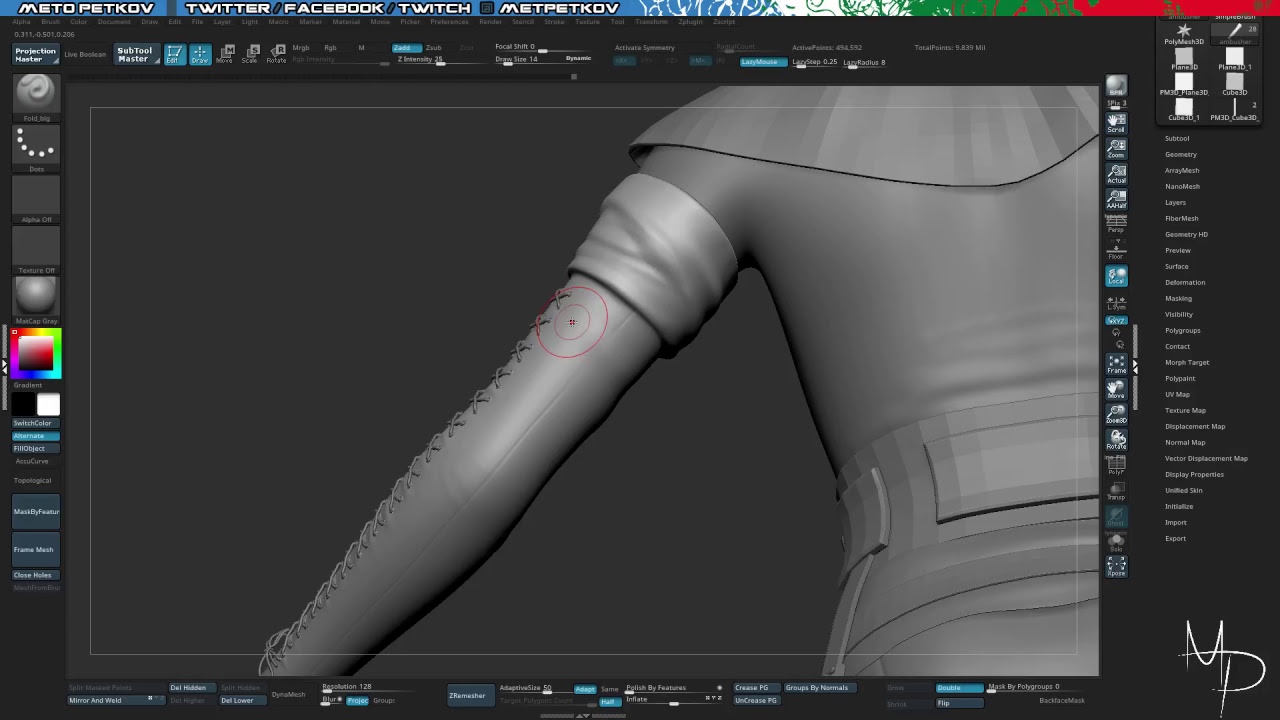The width and height of the screenshot is (1280, 720).
Task: Pick a color in the color picker square
Action: pos(37,354)
